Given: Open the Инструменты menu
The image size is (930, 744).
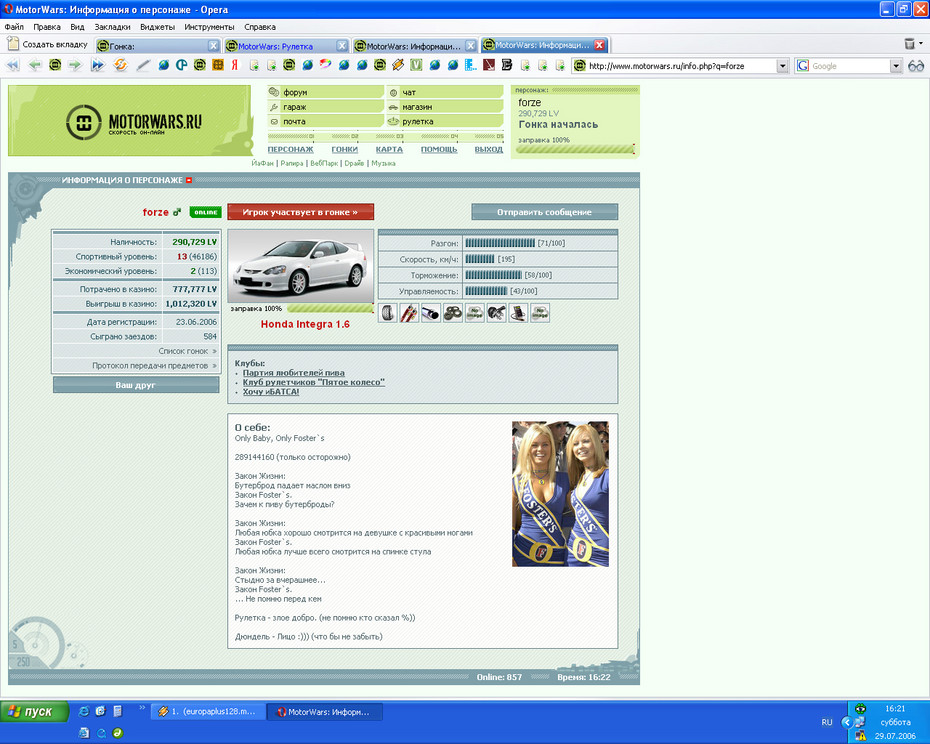Looking at the screenshot, I should click(x=209, y=27).
